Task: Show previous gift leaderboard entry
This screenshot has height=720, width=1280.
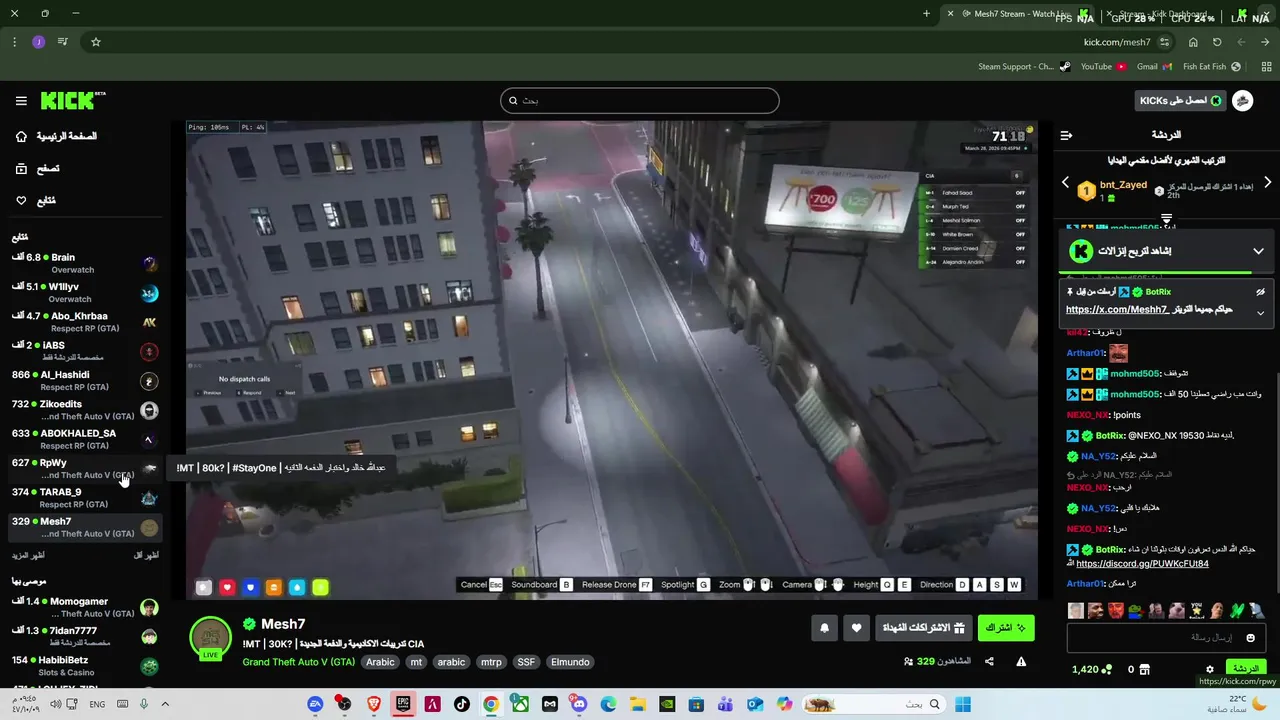Action: [x=1065, y=184]
